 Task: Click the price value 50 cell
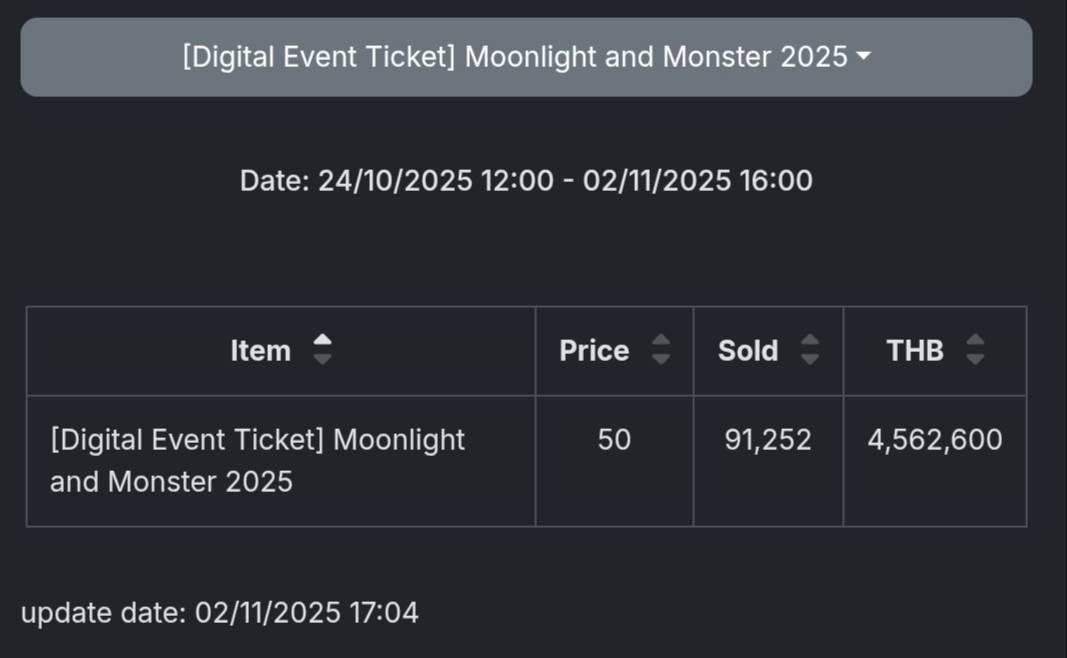pyautogui.click(x=614, y=440)
